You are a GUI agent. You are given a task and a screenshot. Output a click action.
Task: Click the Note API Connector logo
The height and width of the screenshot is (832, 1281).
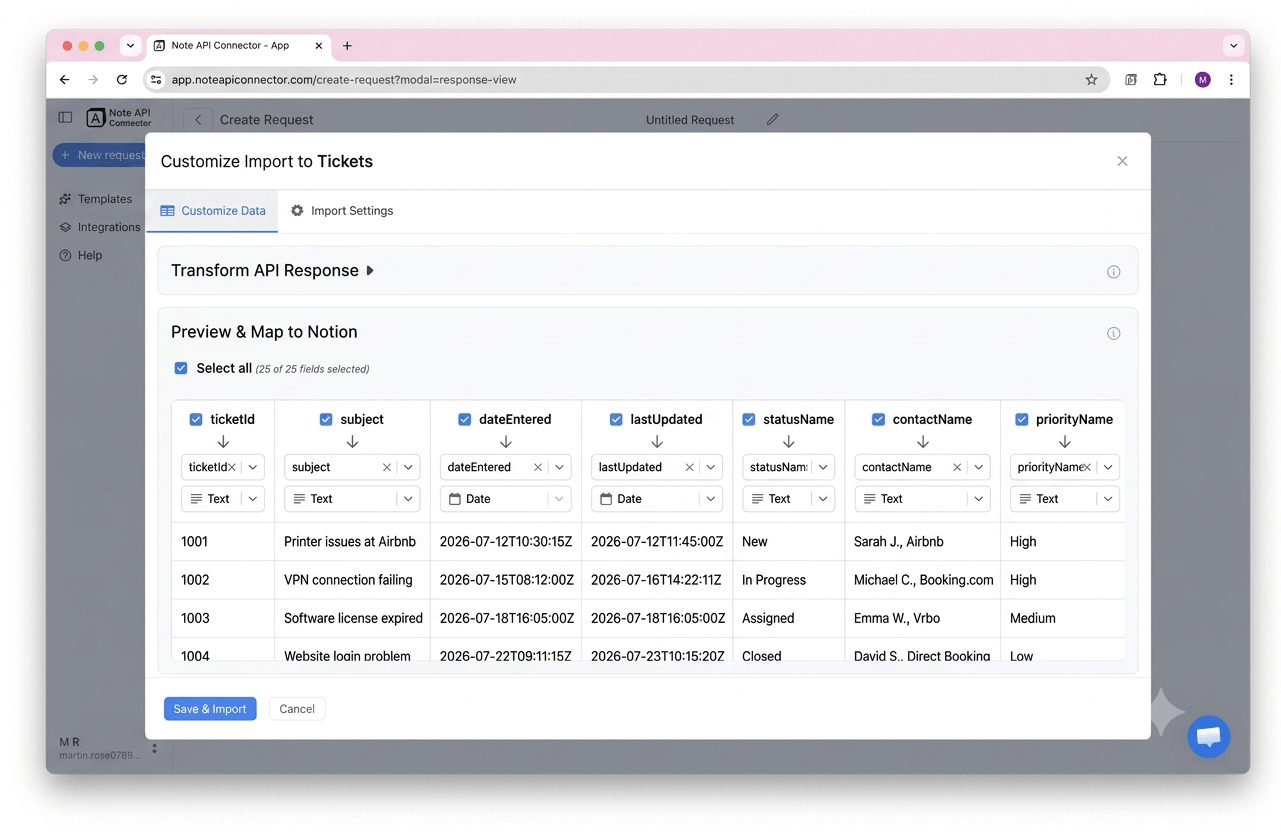(118, 118)
